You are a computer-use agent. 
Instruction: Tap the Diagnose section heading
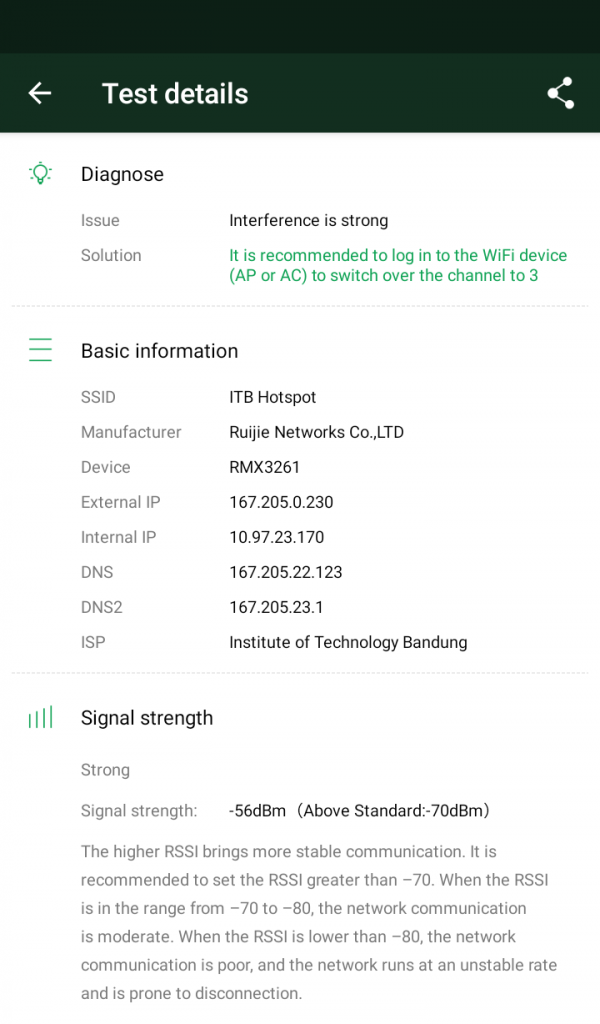(122, 174)
